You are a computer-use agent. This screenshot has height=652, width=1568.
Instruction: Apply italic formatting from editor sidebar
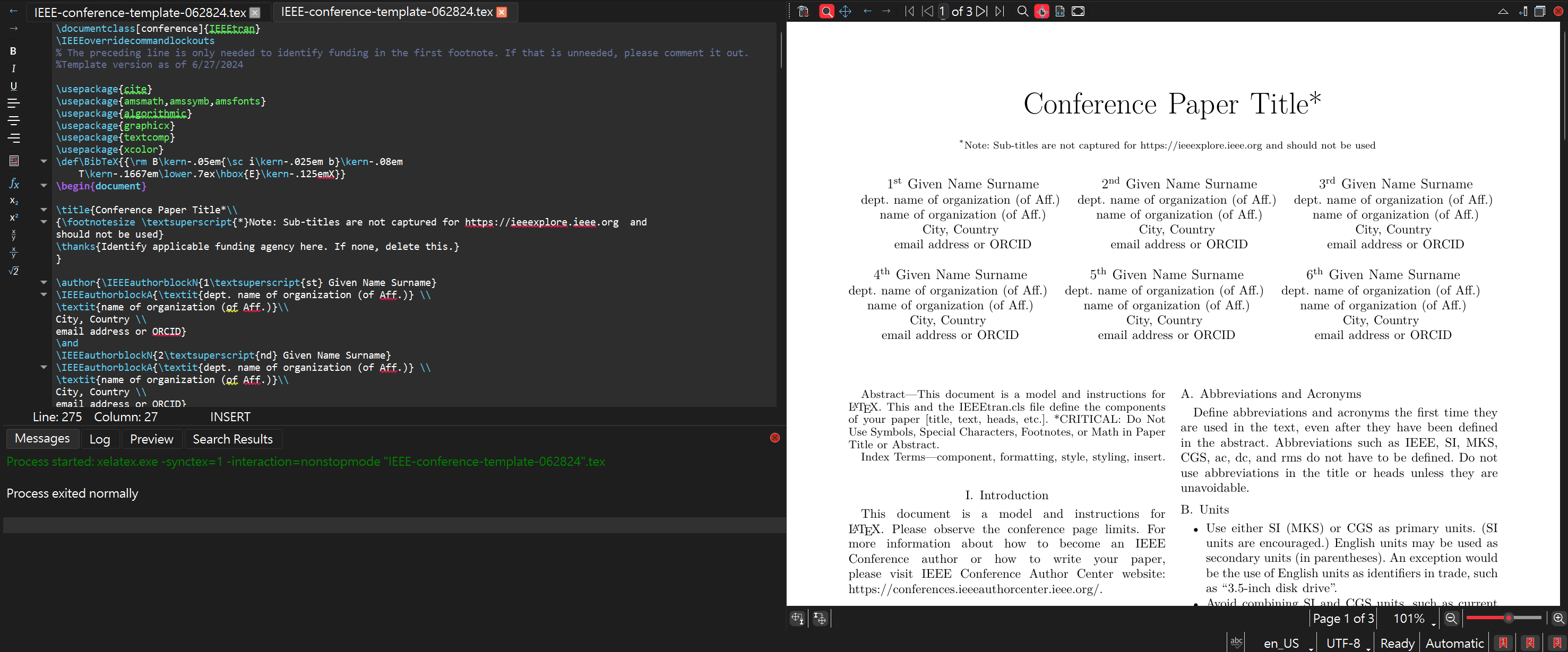pos(13,69)
